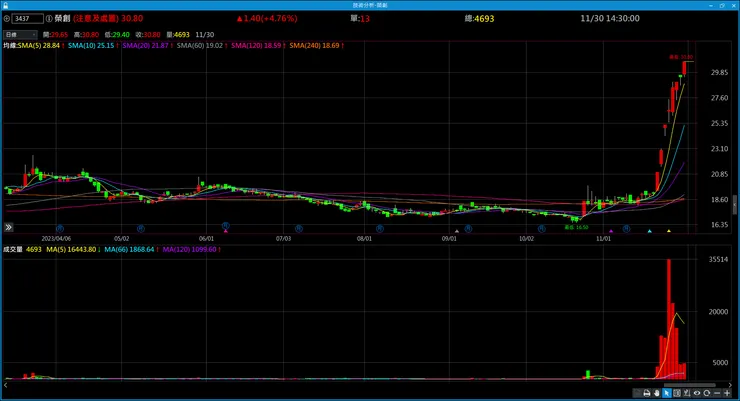Screen dimensions: 740x401
Task: Click the last red candlestick at 30.80
Action: coord(684,68)
